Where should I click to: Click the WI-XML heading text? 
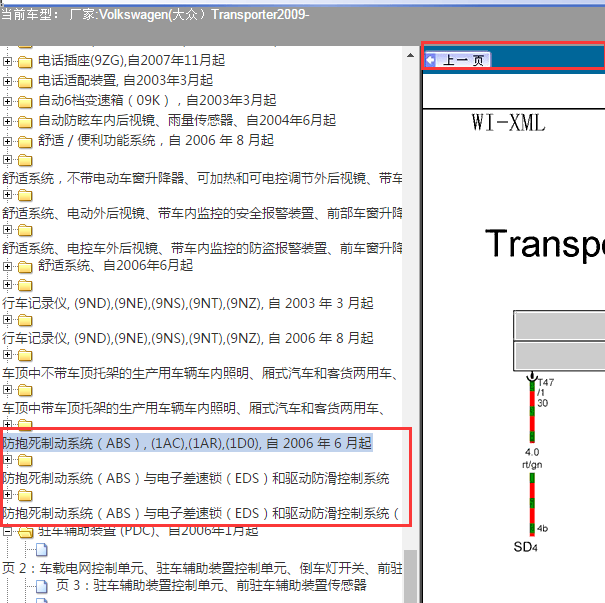click(508, 123)
